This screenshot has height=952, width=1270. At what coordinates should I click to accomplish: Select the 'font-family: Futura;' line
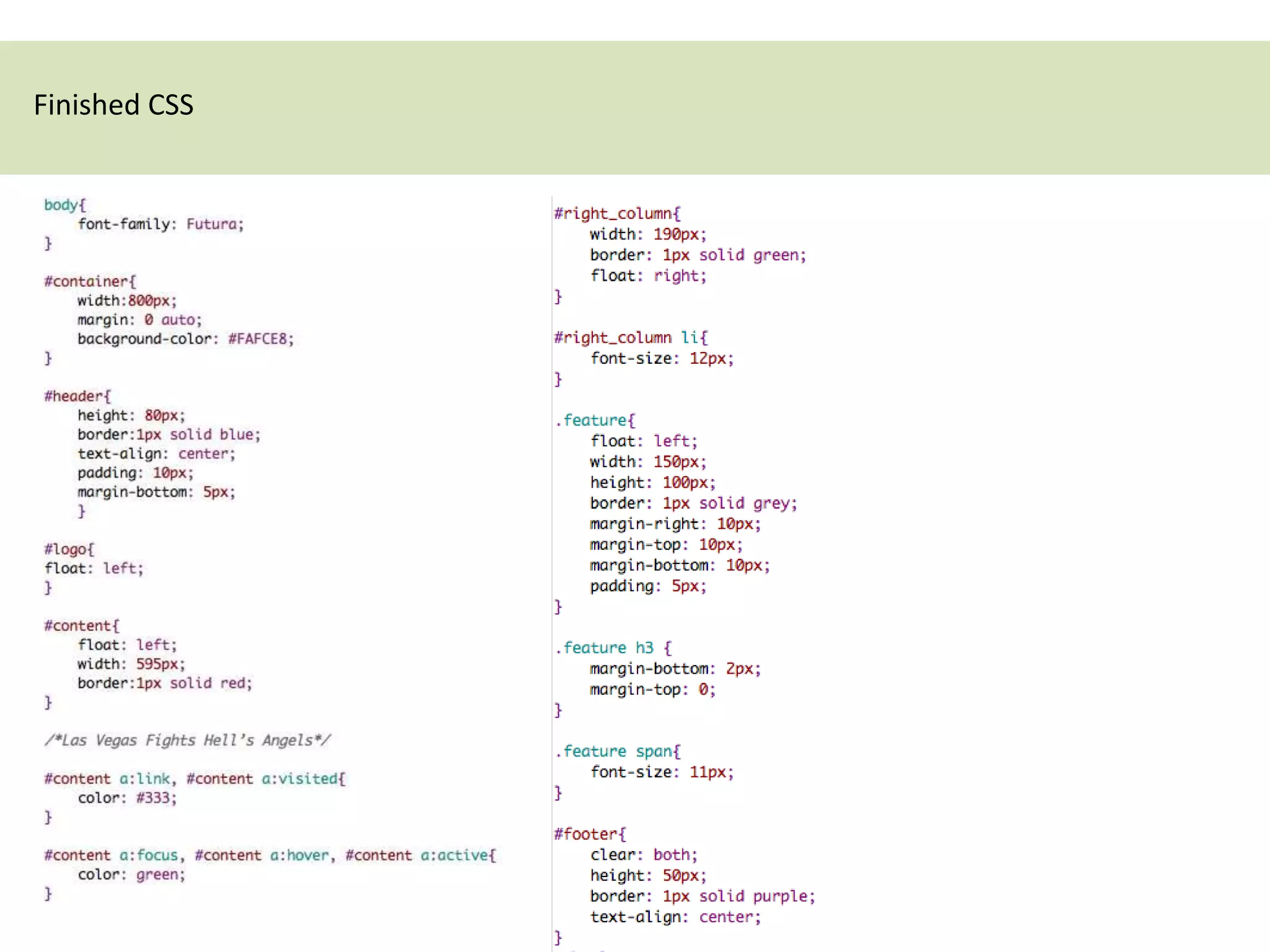[161, 224]
